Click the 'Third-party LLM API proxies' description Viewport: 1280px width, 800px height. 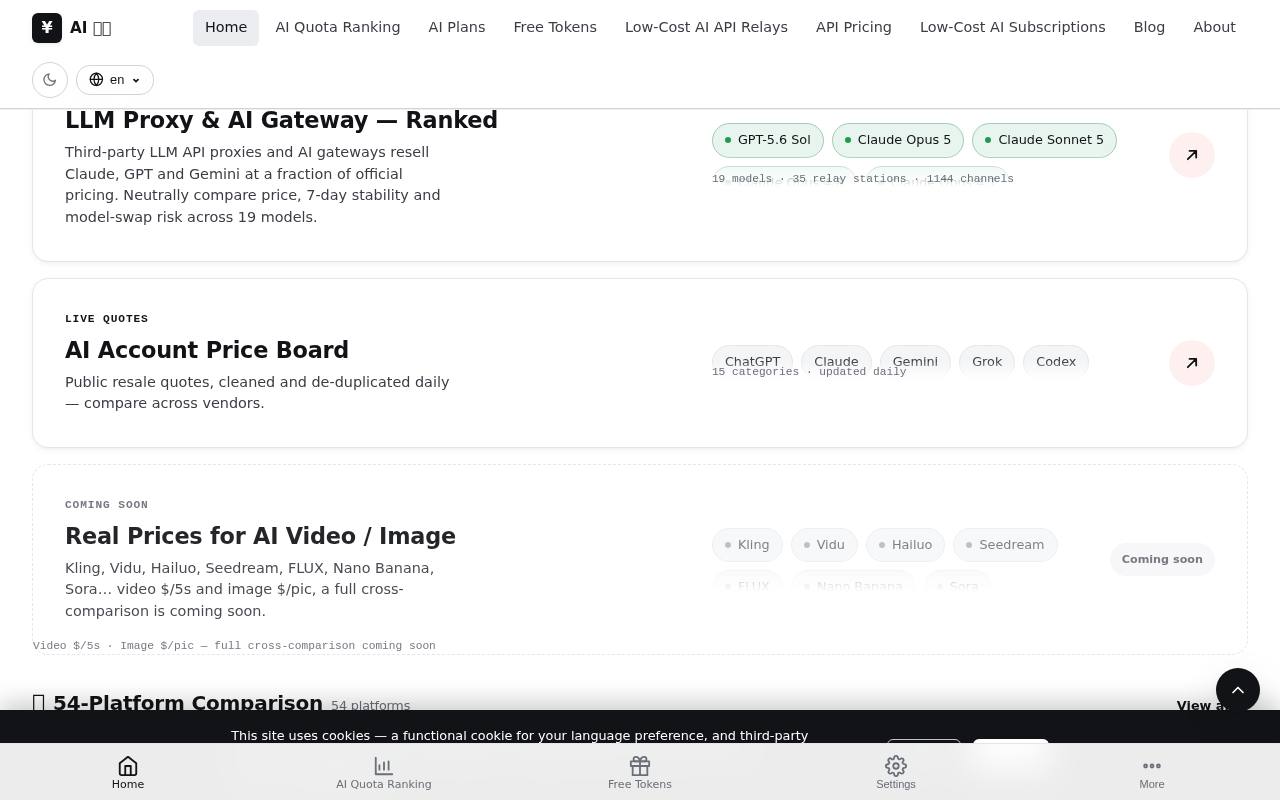253,185
